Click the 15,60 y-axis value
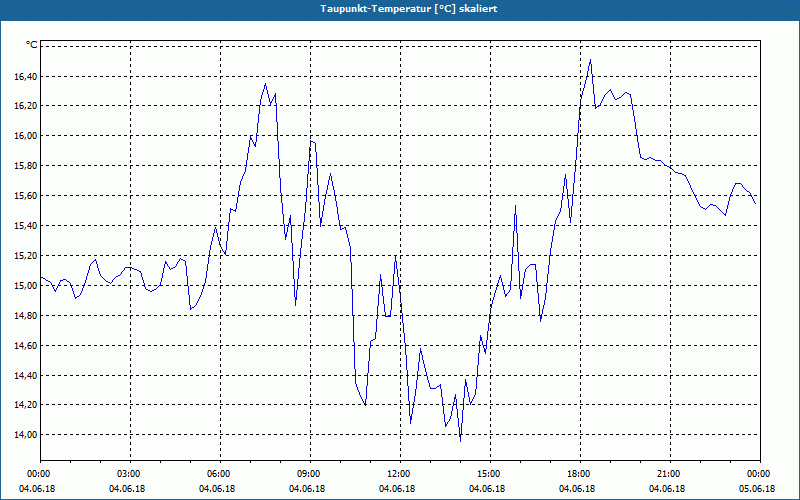Image resolution: width=800 pixels, height=500 pixels. pyautogui.click(x=24, y=196)
